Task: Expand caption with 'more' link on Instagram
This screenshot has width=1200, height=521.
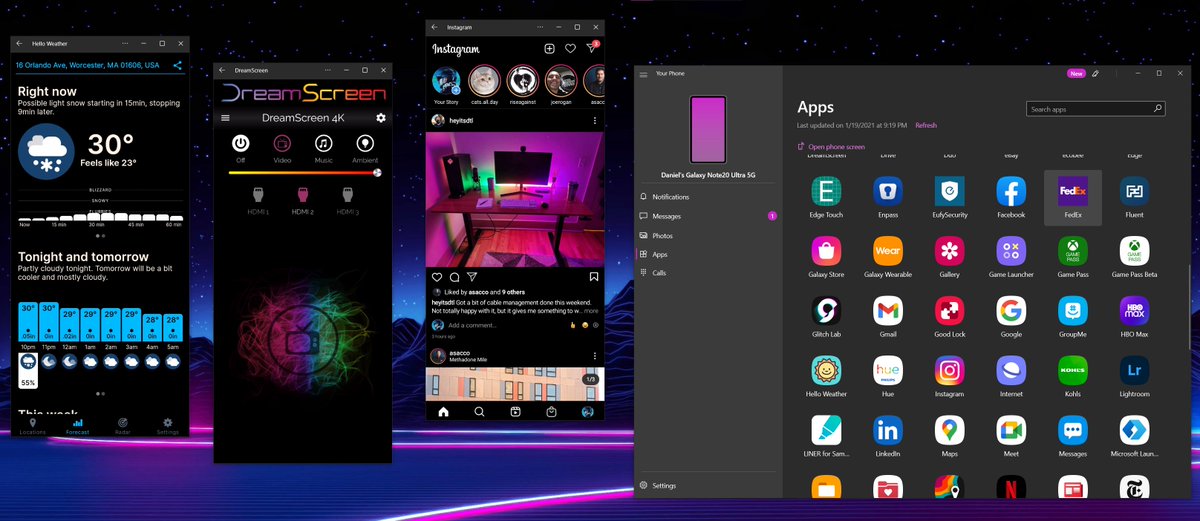Action: click(x=591, y=311)
